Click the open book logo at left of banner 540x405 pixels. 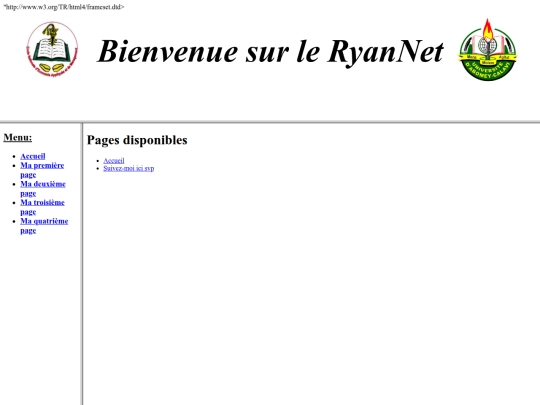tap(52, 49)
